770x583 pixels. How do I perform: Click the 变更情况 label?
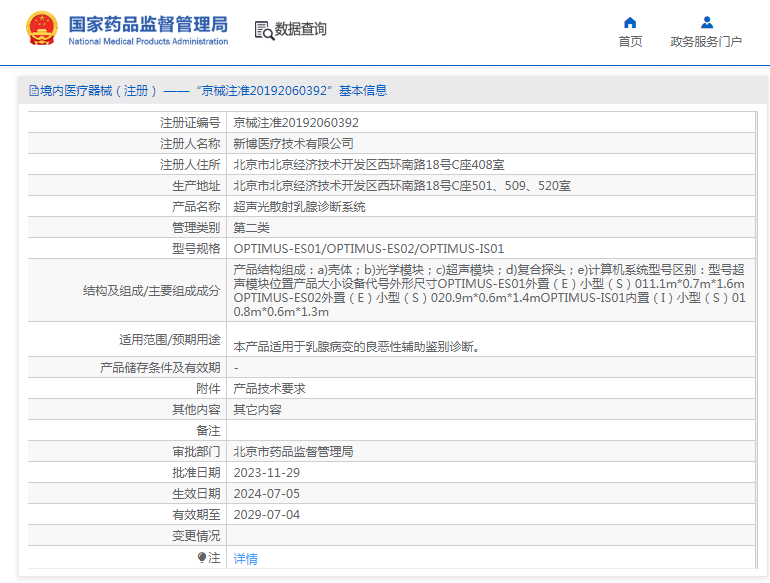tap(196, 536)
